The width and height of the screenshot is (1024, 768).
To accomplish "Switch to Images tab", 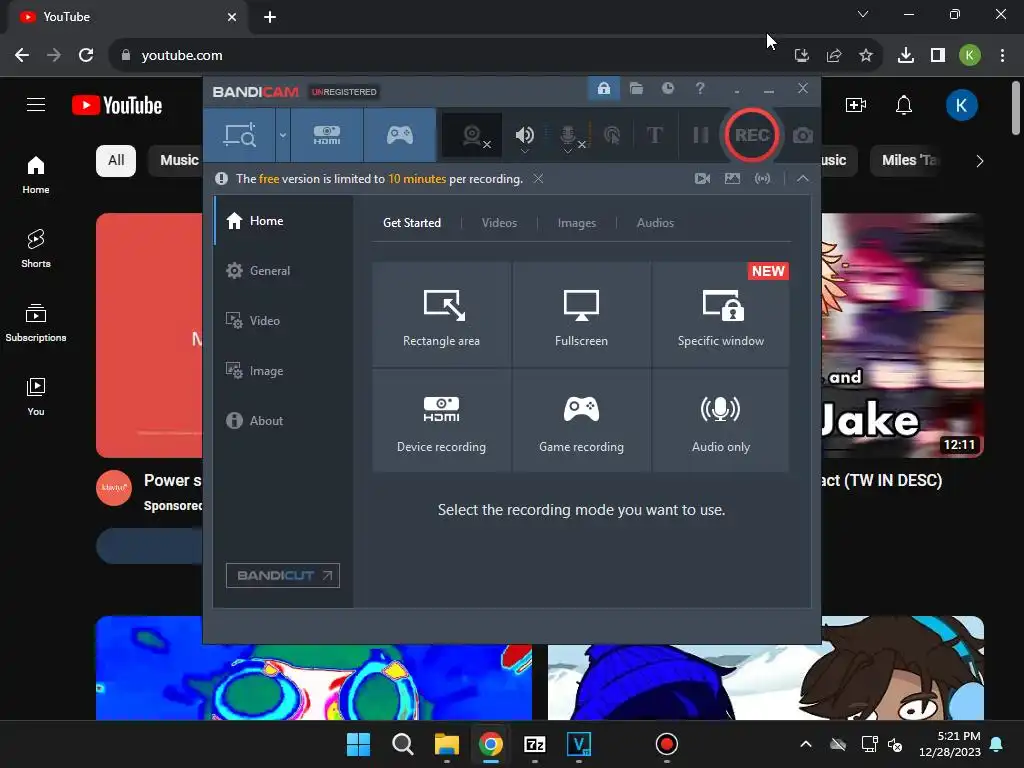I will pos(577,223).
